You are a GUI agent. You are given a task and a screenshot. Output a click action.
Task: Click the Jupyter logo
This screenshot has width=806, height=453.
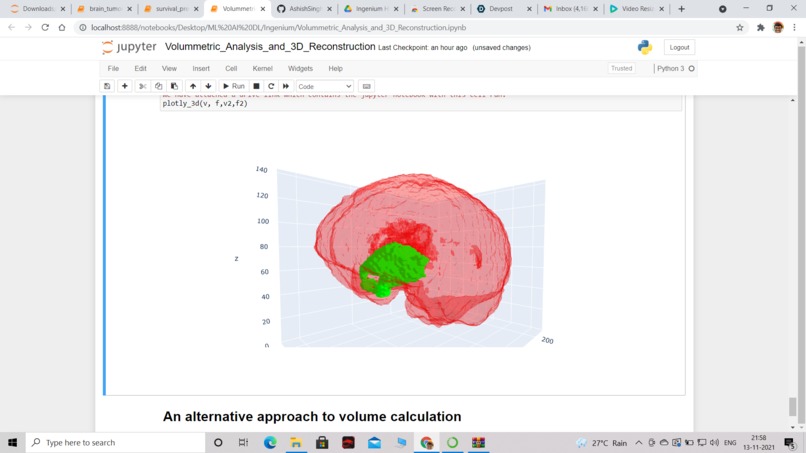129,47
